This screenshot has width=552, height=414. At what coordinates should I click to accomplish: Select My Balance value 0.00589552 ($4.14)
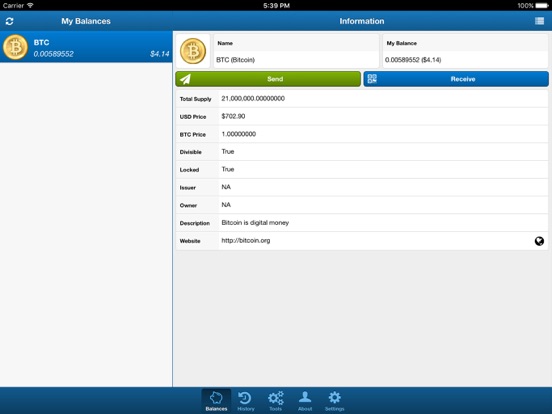coord(413,60)
